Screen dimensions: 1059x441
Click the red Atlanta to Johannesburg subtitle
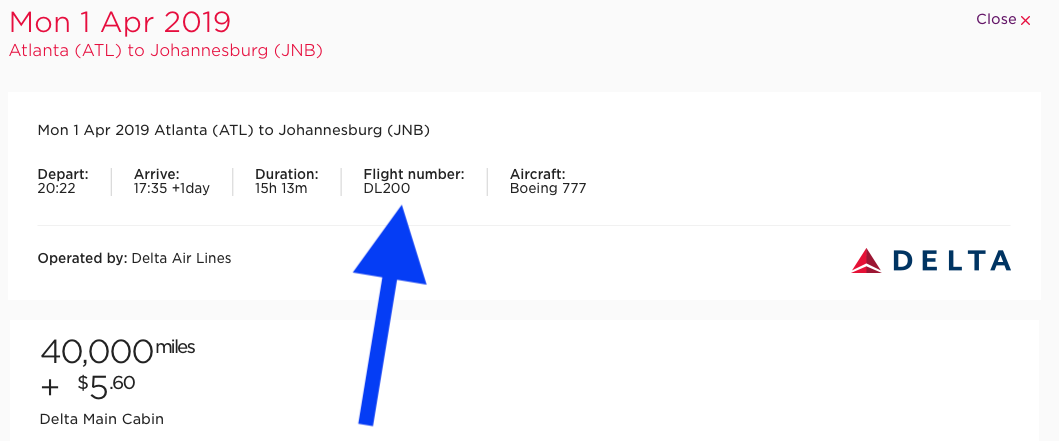coord(166,50)
